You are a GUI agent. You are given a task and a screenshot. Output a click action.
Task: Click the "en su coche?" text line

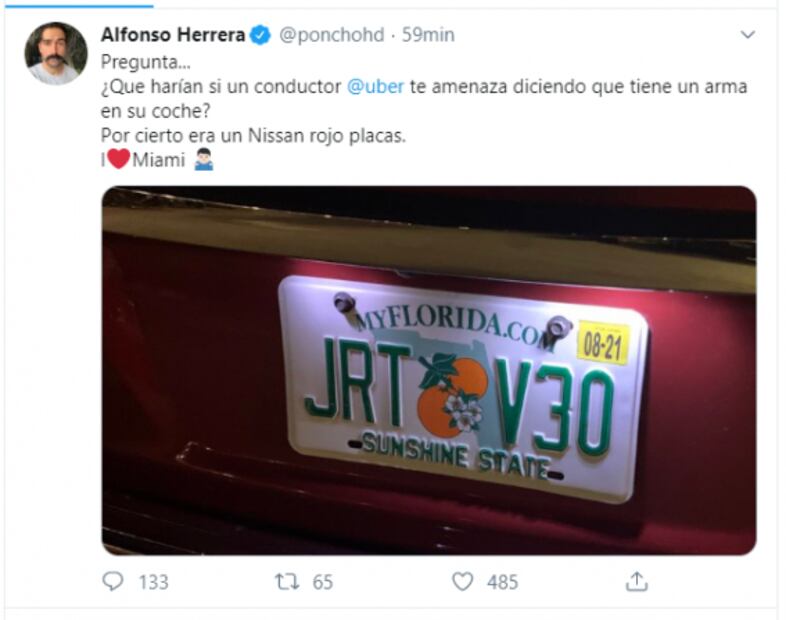(152, 110)
